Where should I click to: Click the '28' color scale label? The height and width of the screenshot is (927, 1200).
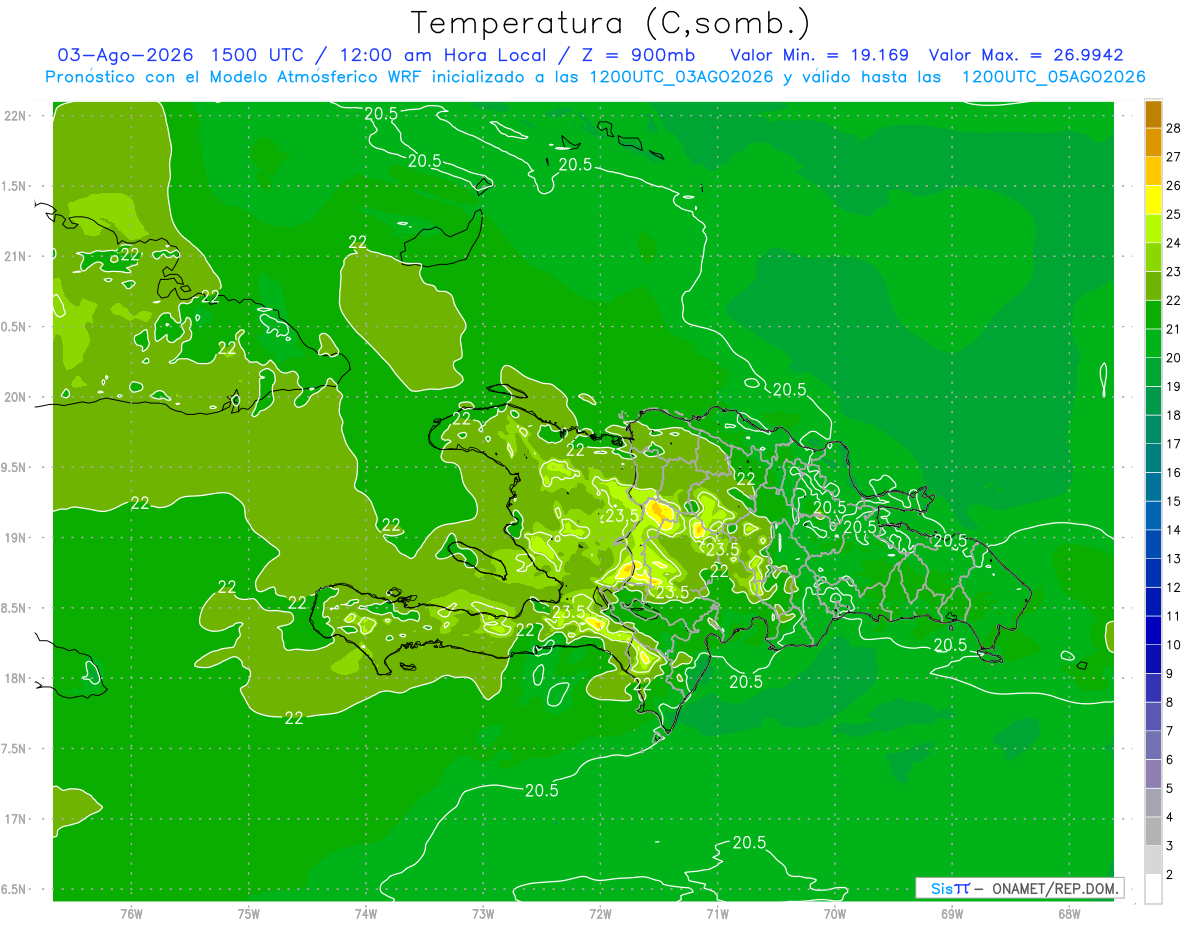coord(1174,128)
